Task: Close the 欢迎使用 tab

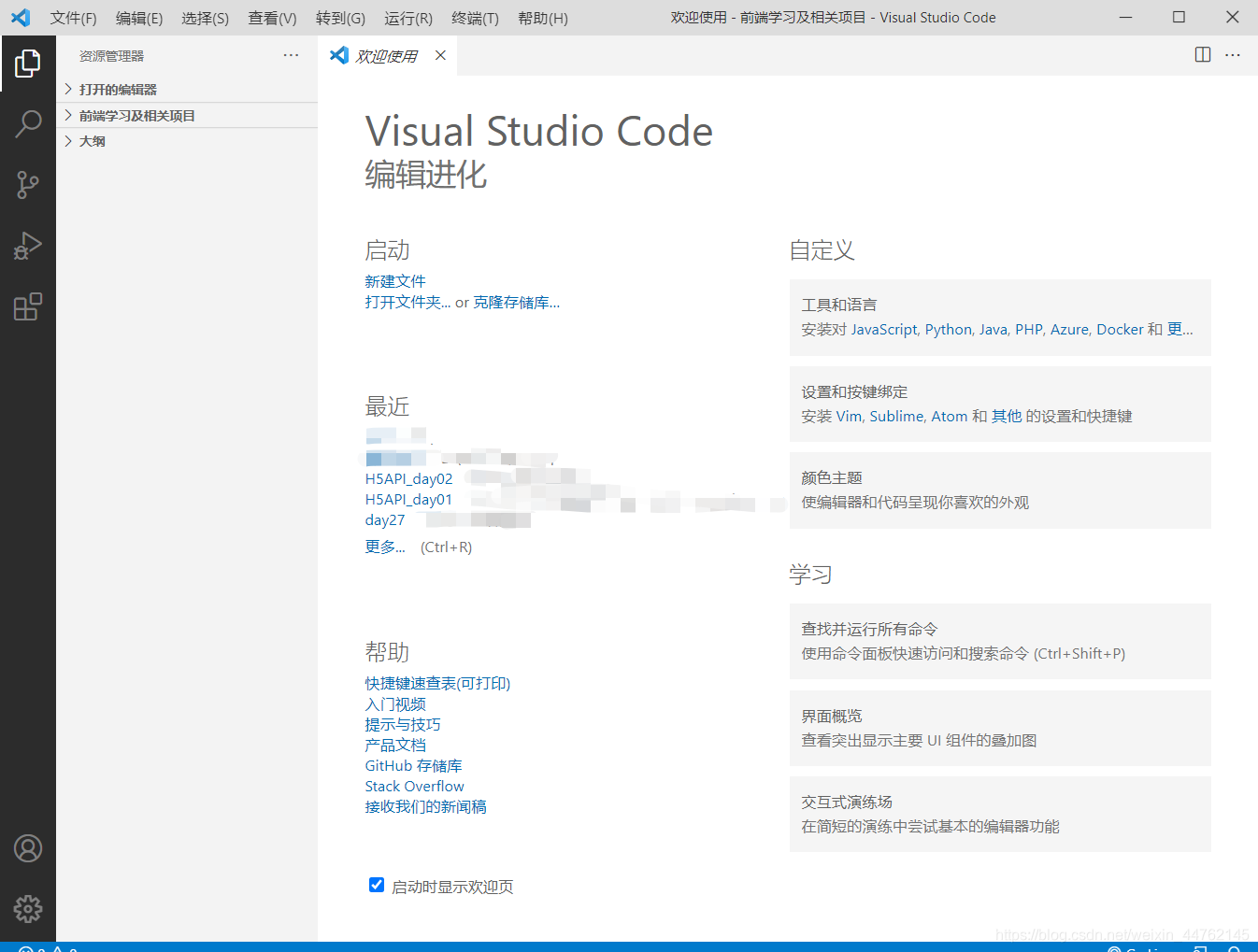Action: pyautogui.click(x=440, y=55)
